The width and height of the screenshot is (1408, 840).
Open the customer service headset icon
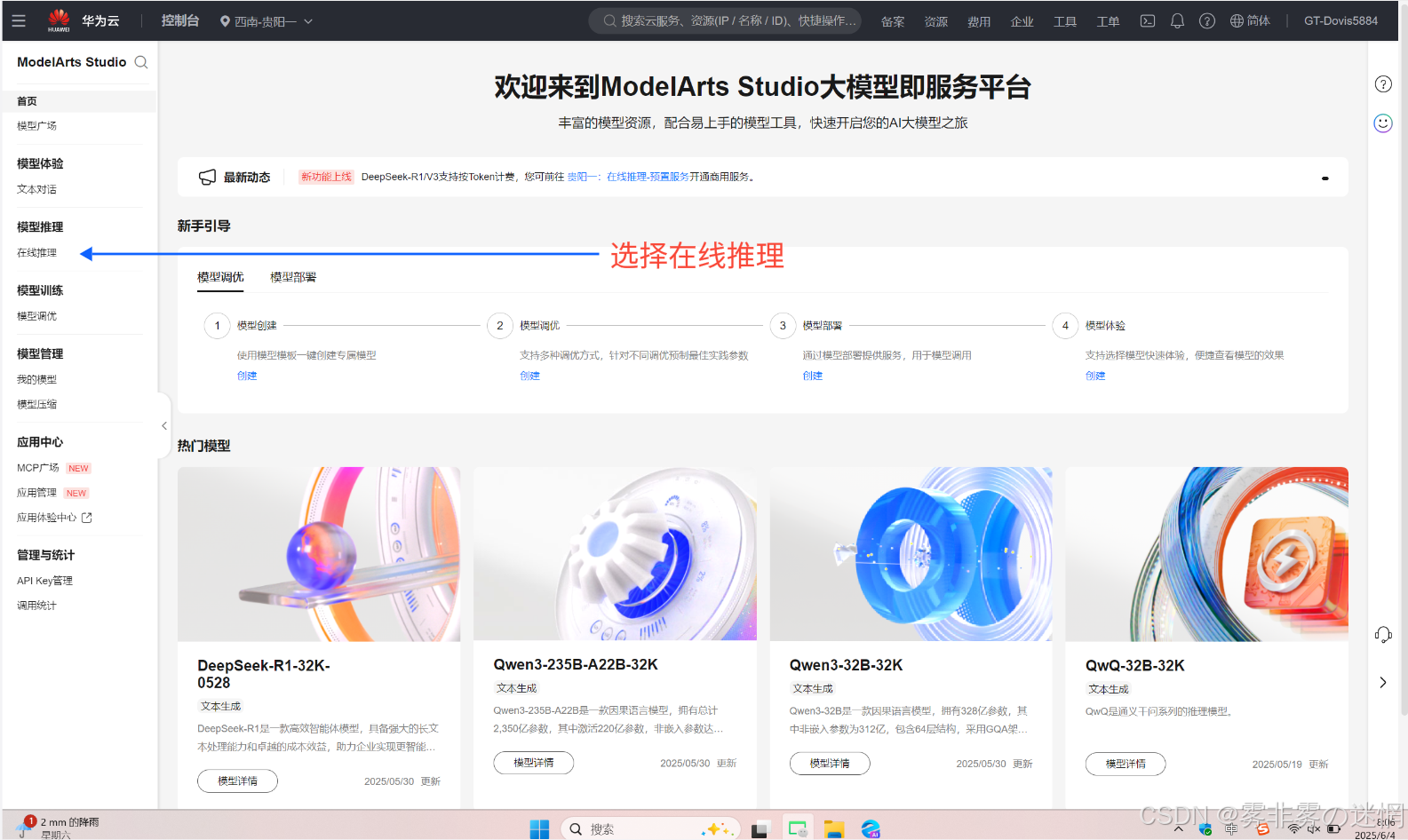(1383, 634)
